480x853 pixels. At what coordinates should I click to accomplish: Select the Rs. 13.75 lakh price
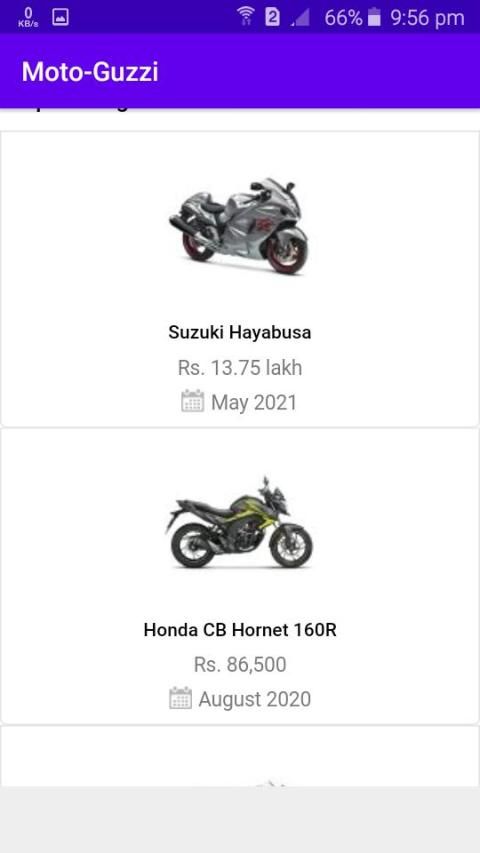239,368
